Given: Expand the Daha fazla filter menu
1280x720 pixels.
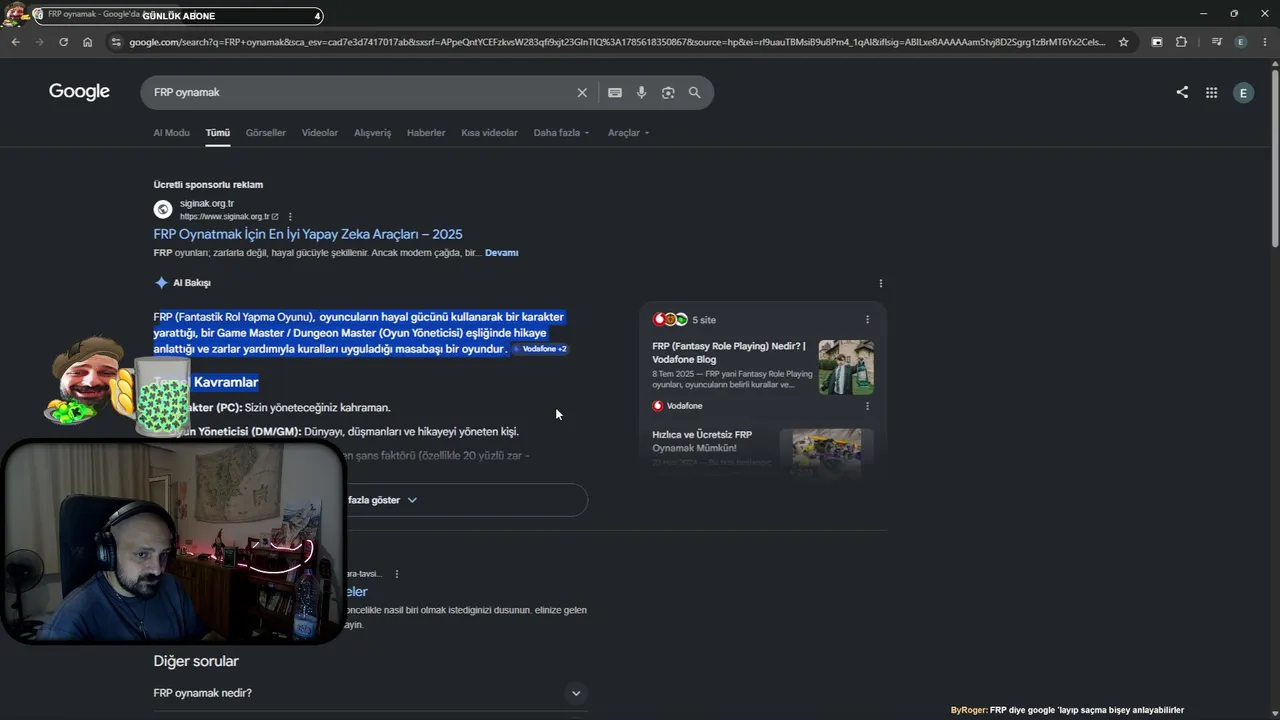Looking at the screenshot, I should (x=561, y=133).
